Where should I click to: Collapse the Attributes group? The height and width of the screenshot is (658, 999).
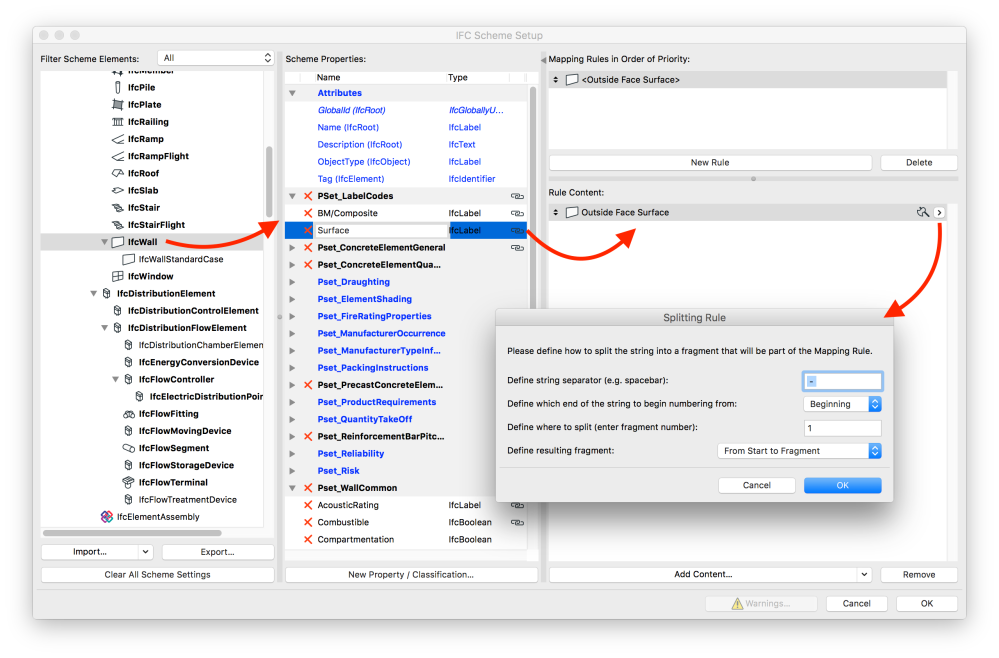click(292, 93)
